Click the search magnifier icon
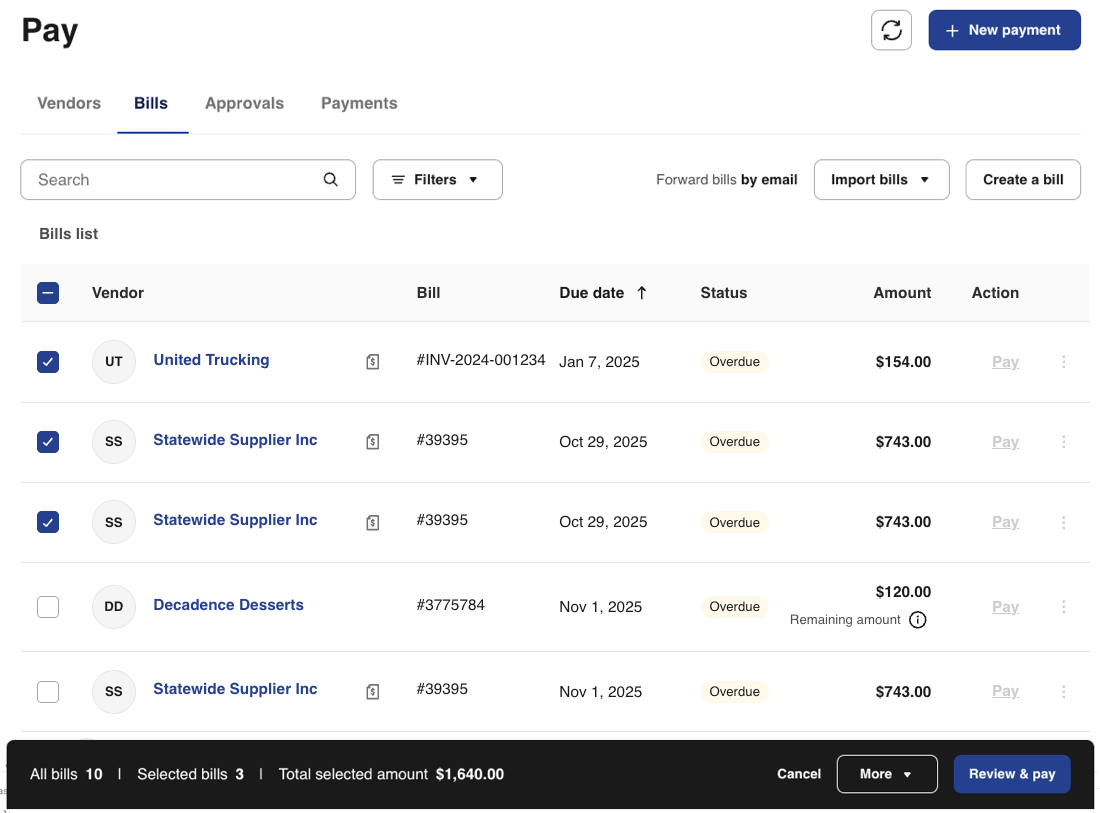The image size is (1100, 813). [331, 180]
